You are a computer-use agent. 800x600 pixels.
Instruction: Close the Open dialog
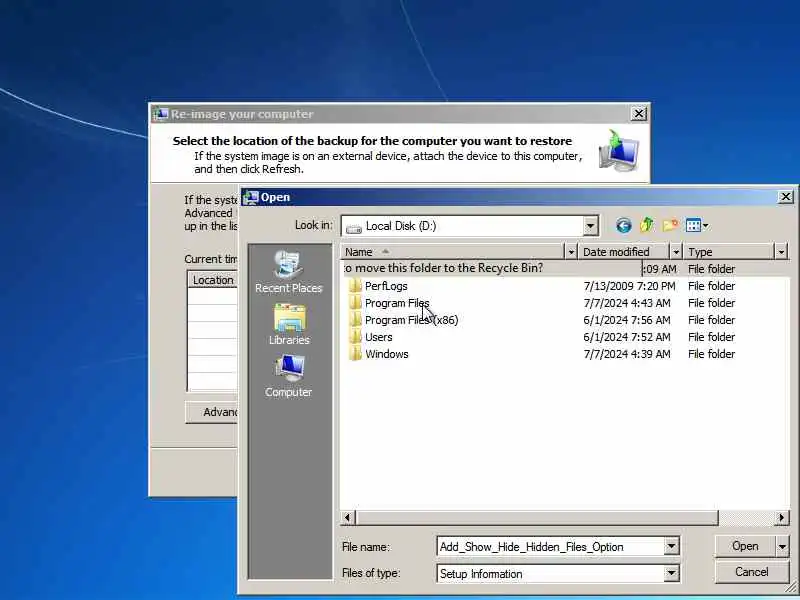(x=786, y=197)
